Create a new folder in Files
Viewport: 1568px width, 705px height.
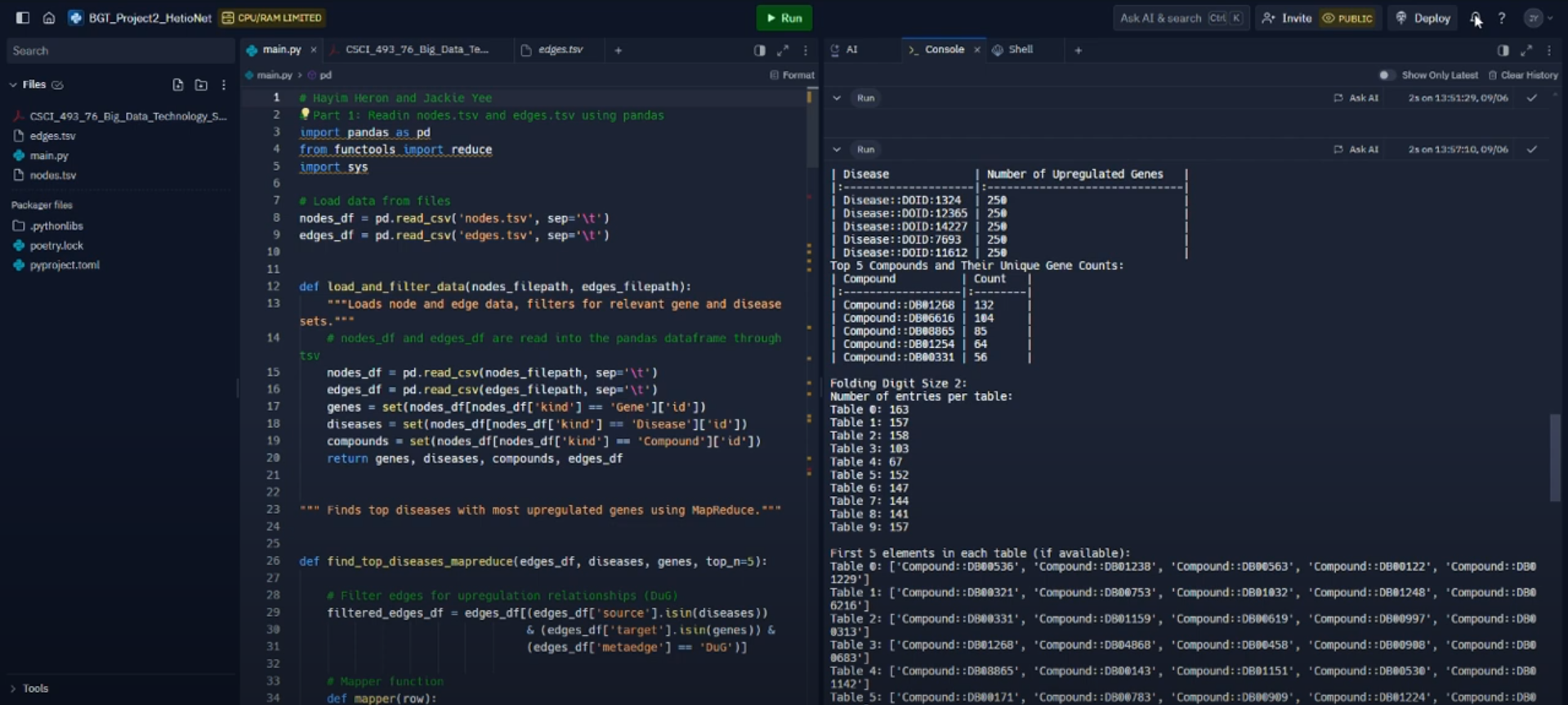pyautogui.click(x=200, y=84)
